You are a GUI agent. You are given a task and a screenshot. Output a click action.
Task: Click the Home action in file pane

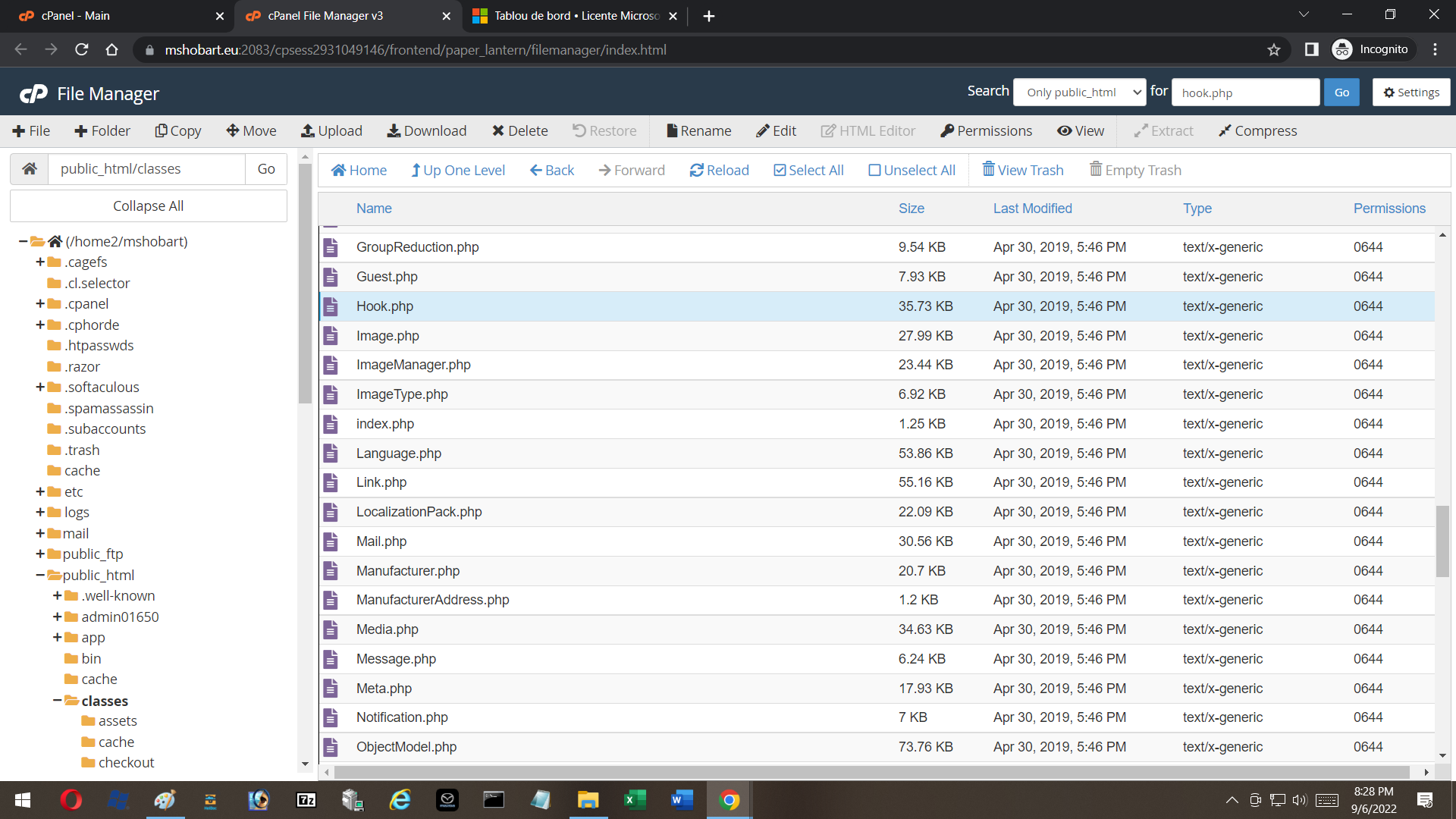click(359, 170)
